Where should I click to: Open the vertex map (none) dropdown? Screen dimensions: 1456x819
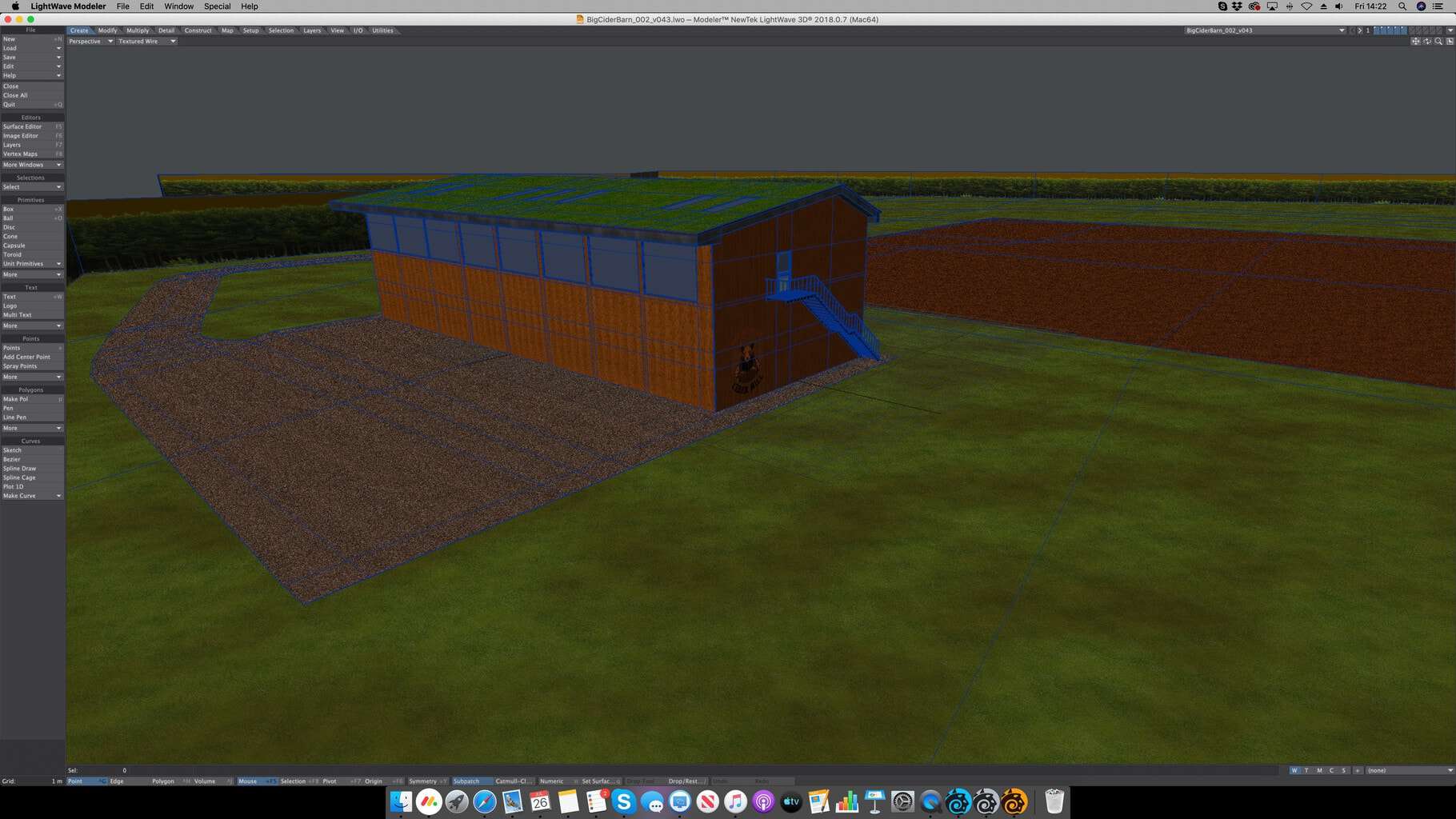tap(1410, 770)
